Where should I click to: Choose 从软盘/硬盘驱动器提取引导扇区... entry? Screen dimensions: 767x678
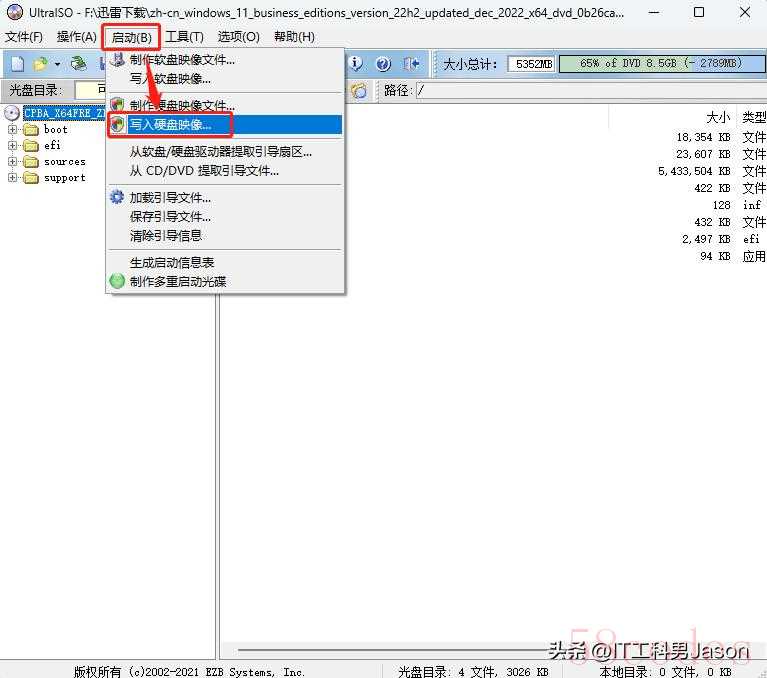[x=225, y=152]
